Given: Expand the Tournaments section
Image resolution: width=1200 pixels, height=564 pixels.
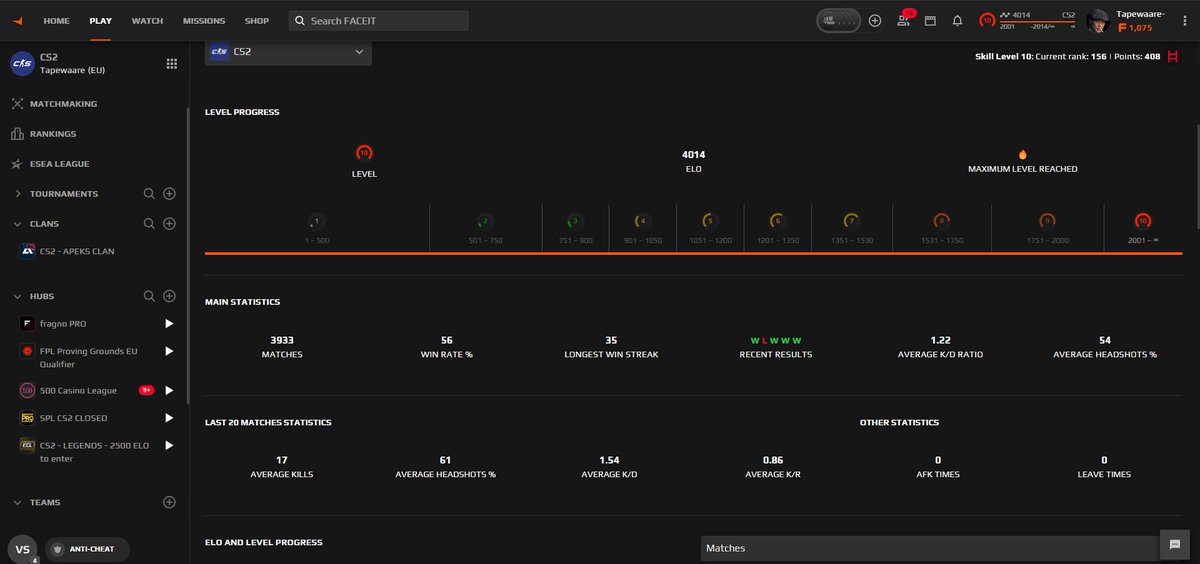Looking at the screenshot, I should tap(18, 194).
